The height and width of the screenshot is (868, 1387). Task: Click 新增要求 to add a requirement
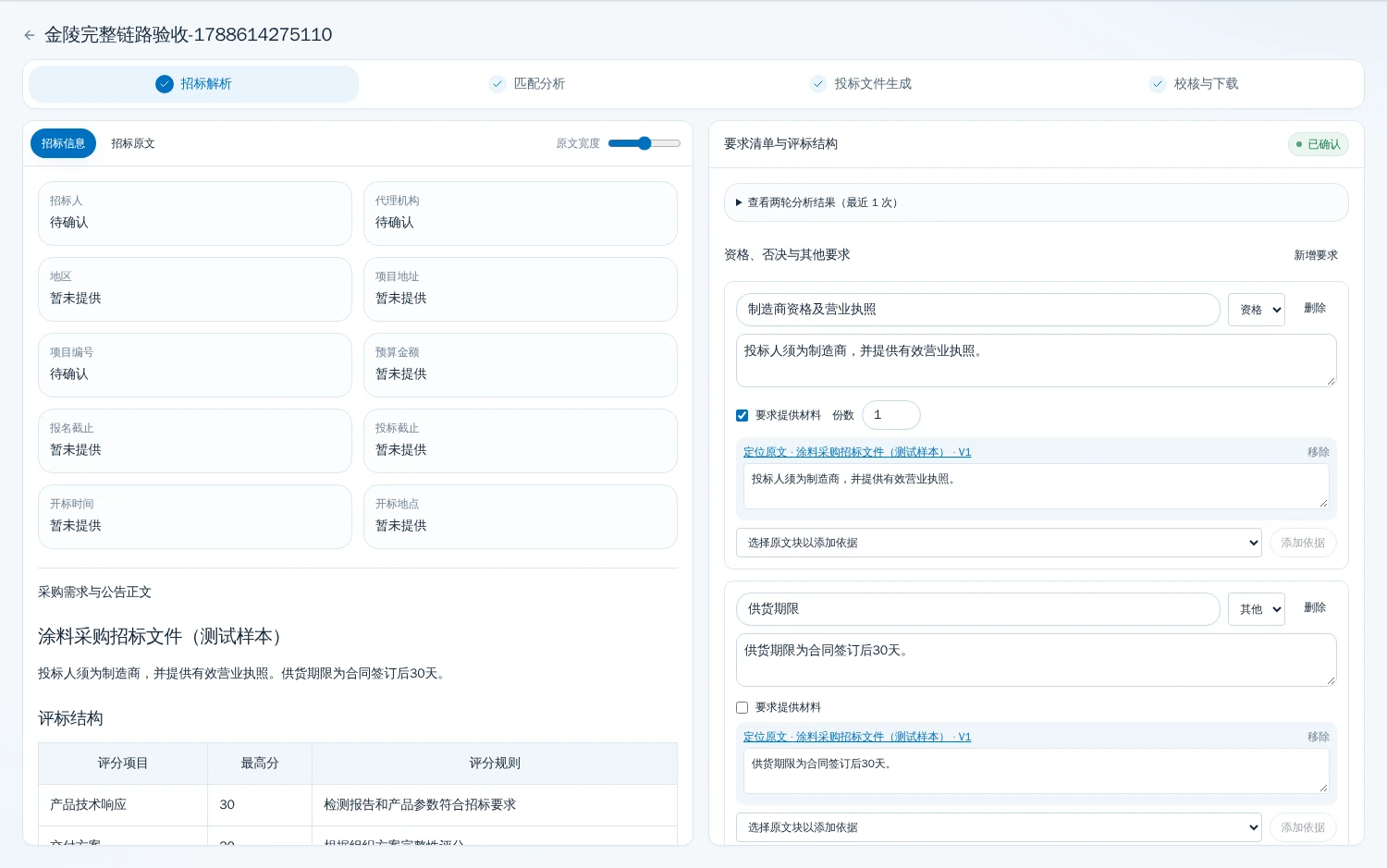pos(1316,255)
